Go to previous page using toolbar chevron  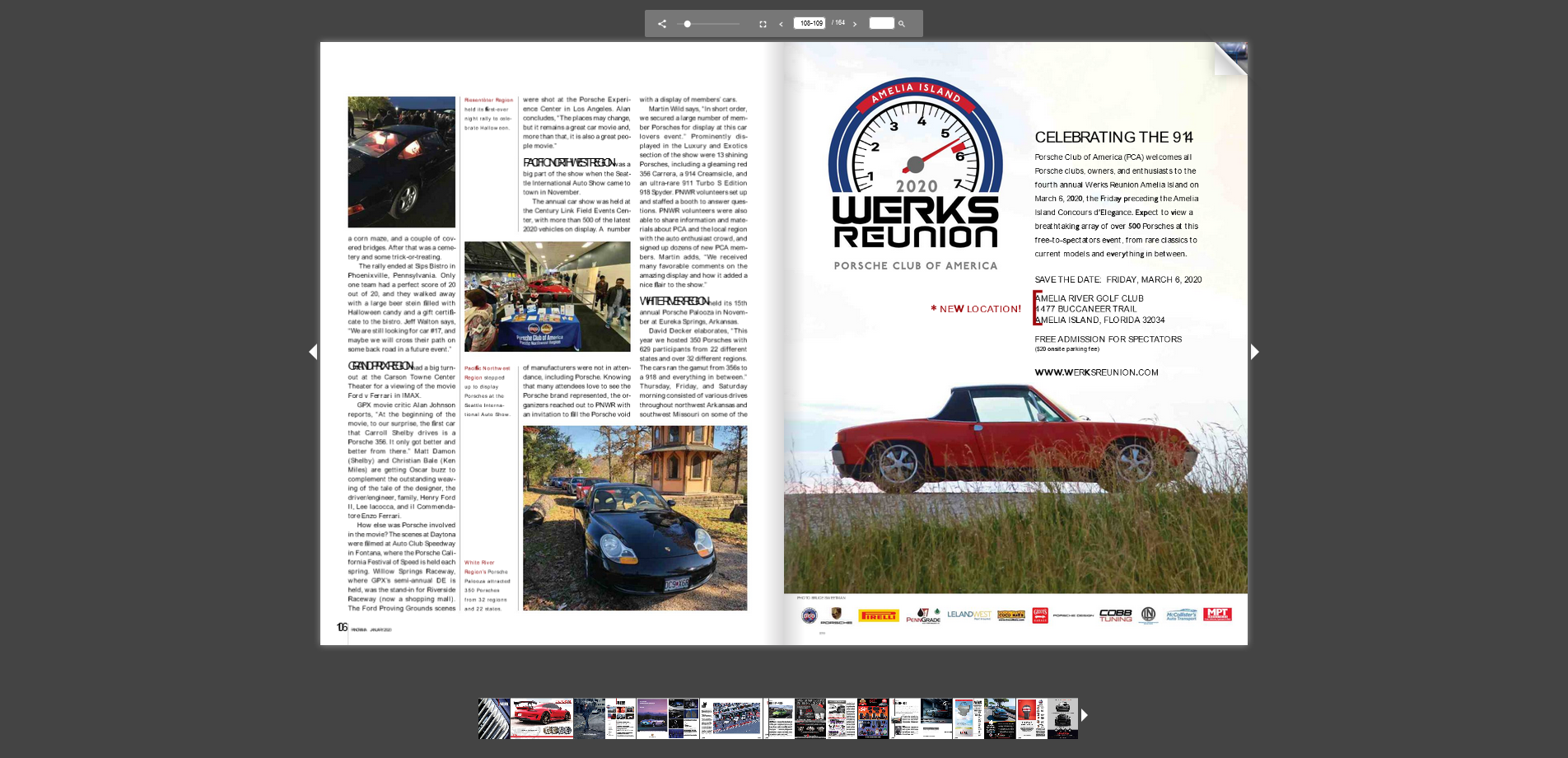coord(781,24)
